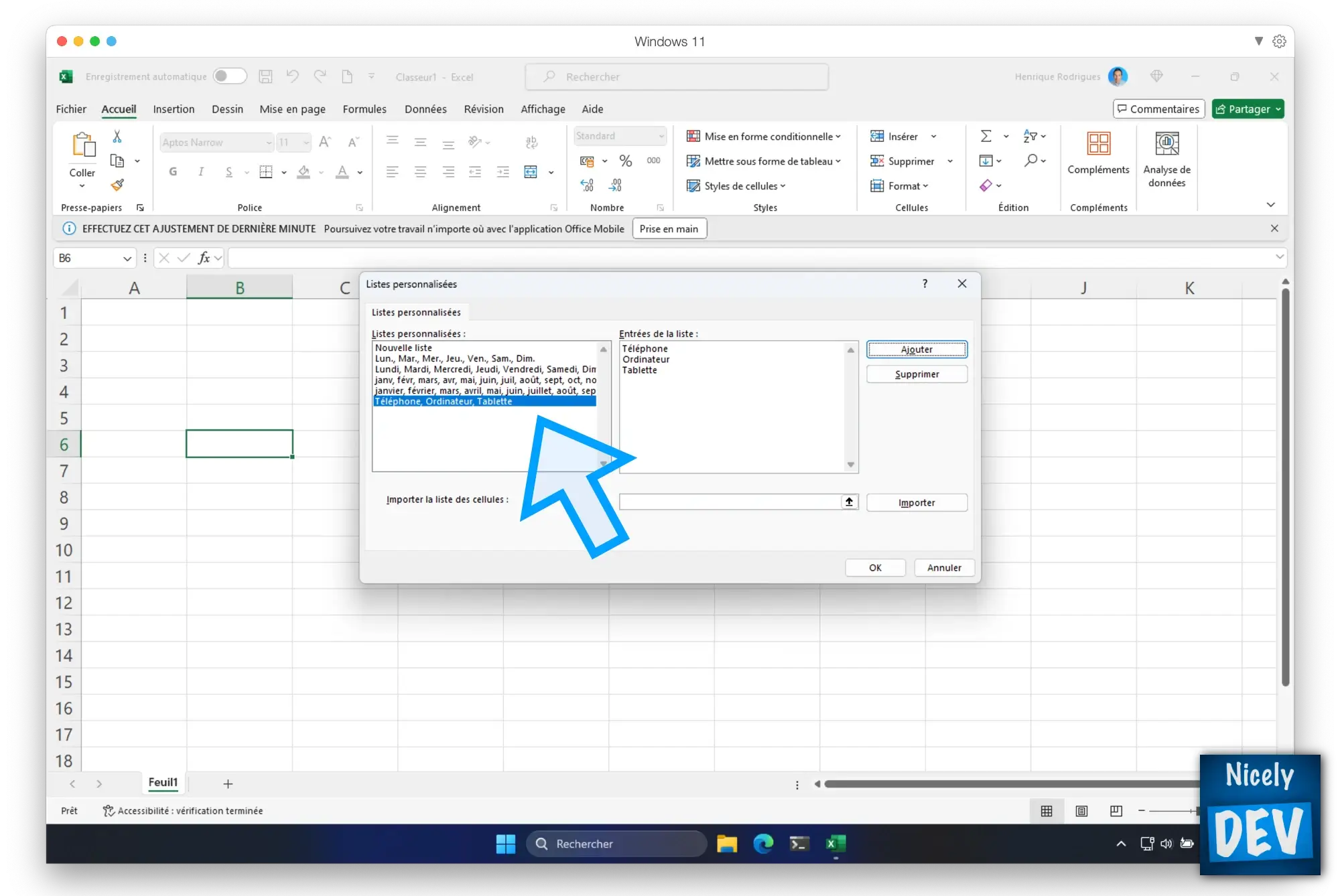
Task: Expand Styles de cellules menu
Action: (x=736, y=186)
